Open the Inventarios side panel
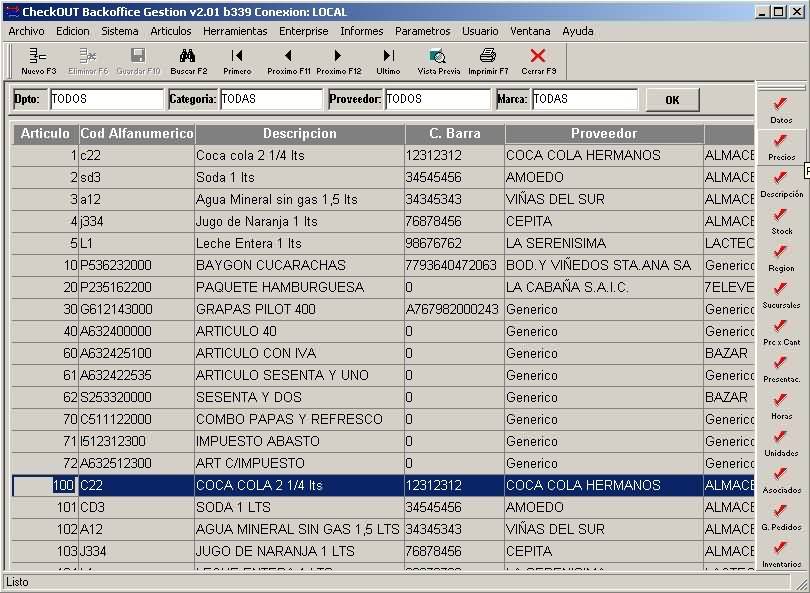Image resolution: width=810 pixels, height=593 pixels. click(781, 555)
